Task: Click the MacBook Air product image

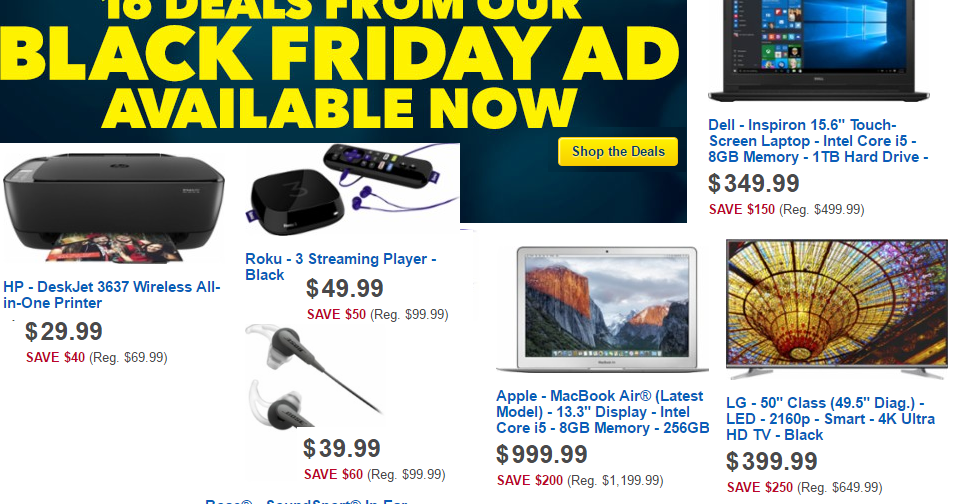Action: click(x=600, y=310)
